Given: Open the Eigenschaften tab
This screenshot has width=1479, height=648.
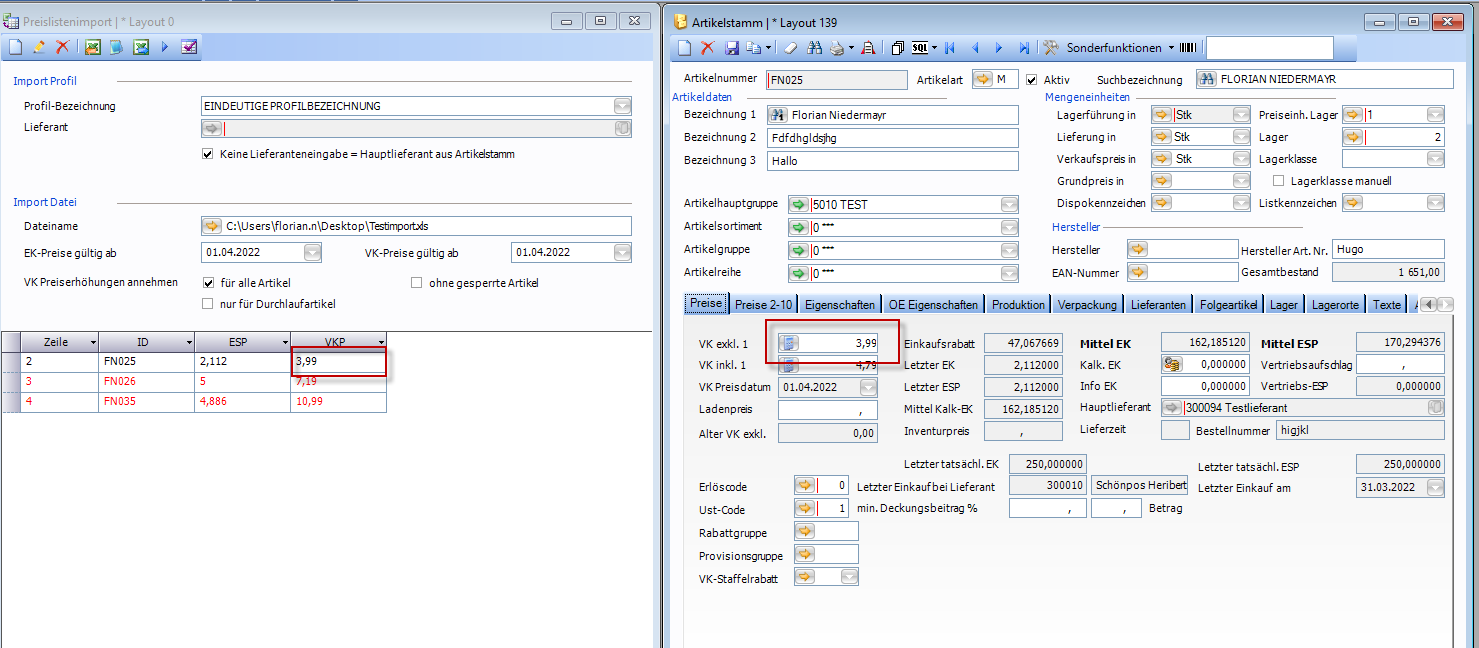Looking at the screenshot, I should [x=839, y=305].
